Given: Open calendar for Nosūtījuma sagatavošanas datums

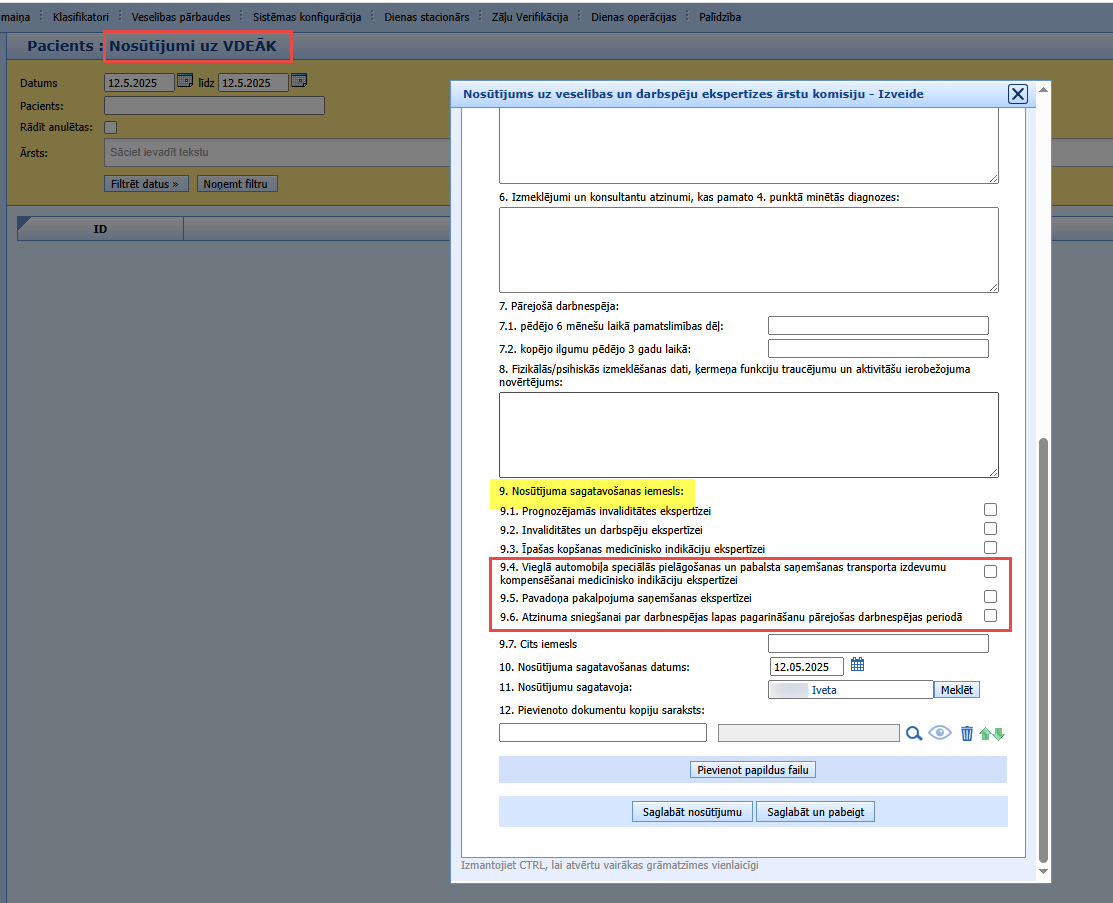Looking at the screenshot, I should 857,664.
